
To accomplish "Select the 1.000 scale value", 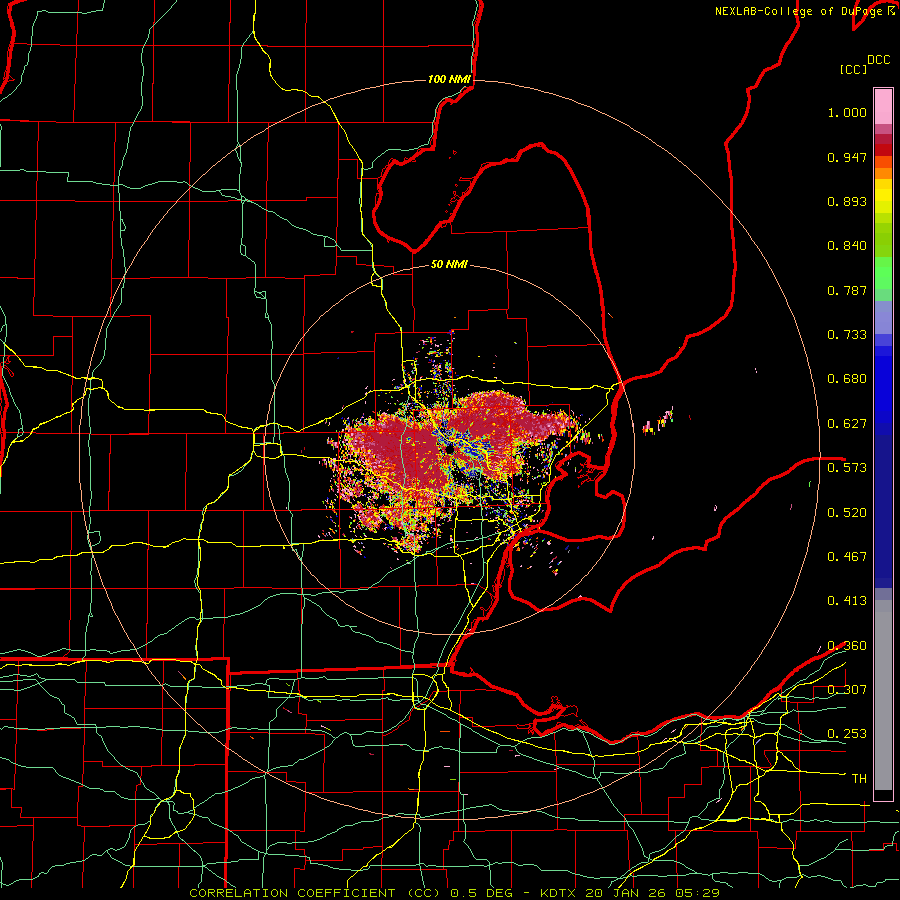I will tap(847, 112).
